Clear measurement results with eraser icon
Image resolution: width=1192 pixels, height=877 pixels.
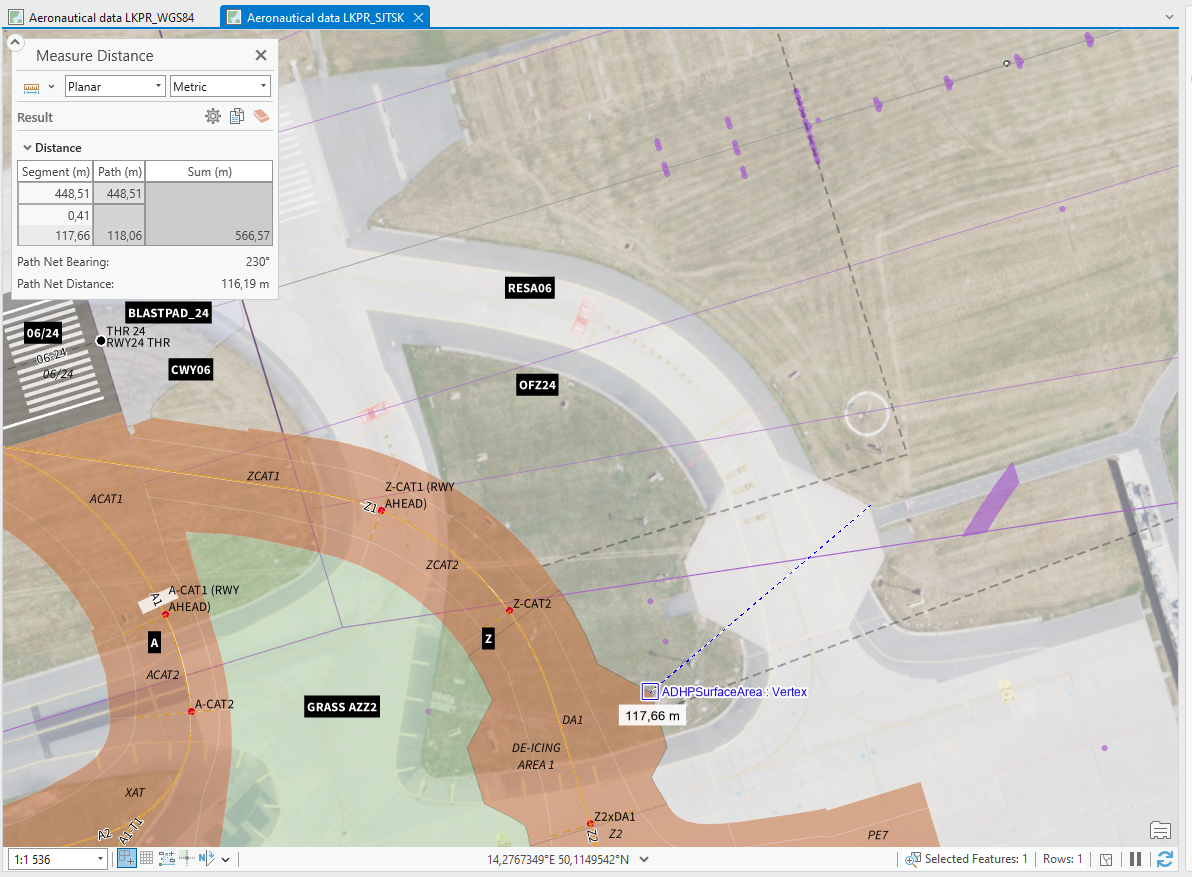point(261,116)
